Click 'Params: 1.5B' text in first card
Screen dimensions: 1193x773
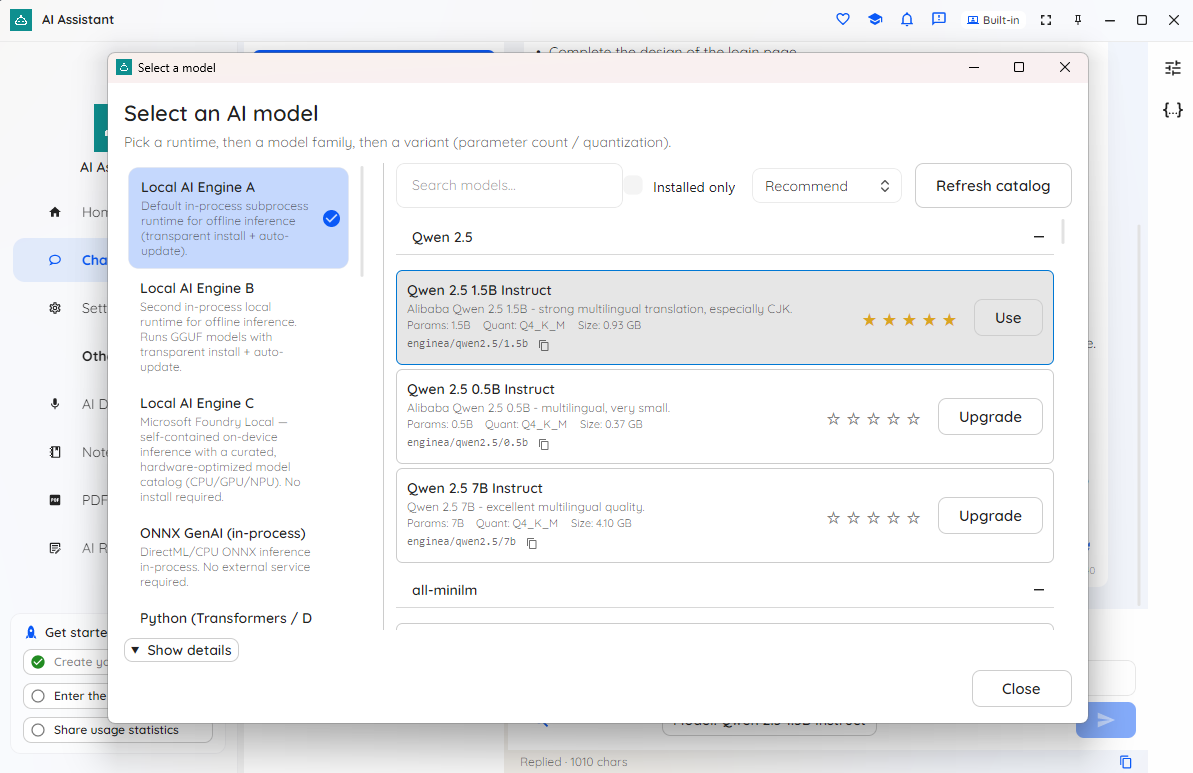pyautogui.click(x=439, y=326)
